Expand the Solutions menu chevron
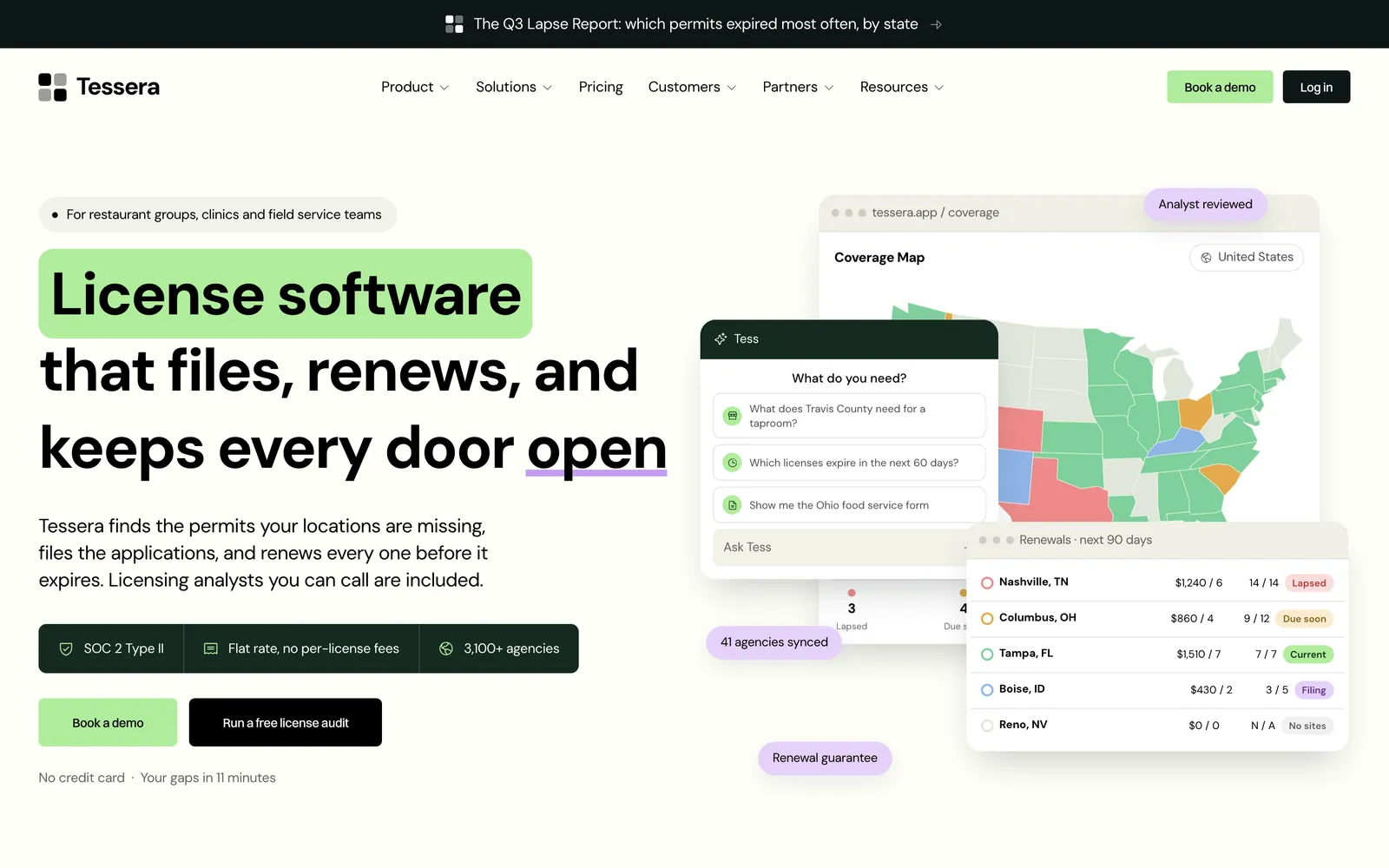The height and width of the screenshot is (868, 1389). coord(548,88)
